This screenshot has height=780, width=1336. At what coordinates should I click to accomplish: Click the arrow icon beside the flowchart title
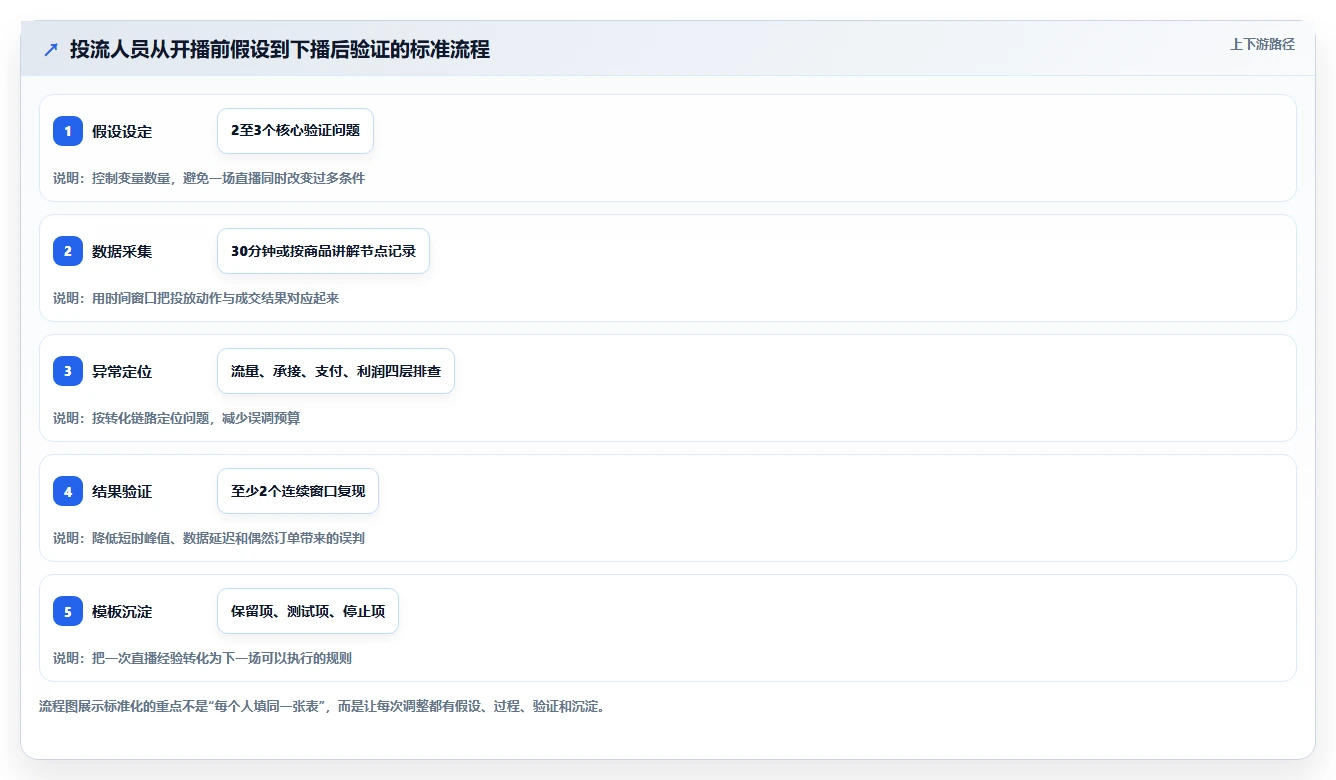click(x=51, y=50)
